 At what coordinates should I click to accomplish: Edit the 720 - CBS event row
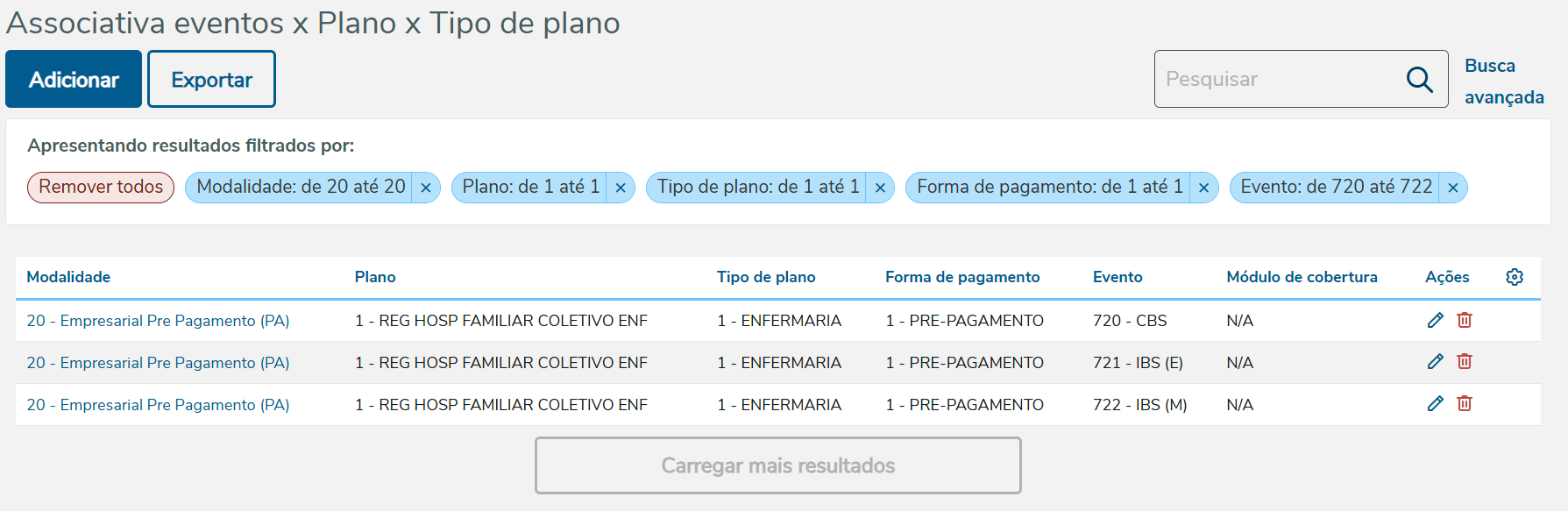pos(1435,320)
